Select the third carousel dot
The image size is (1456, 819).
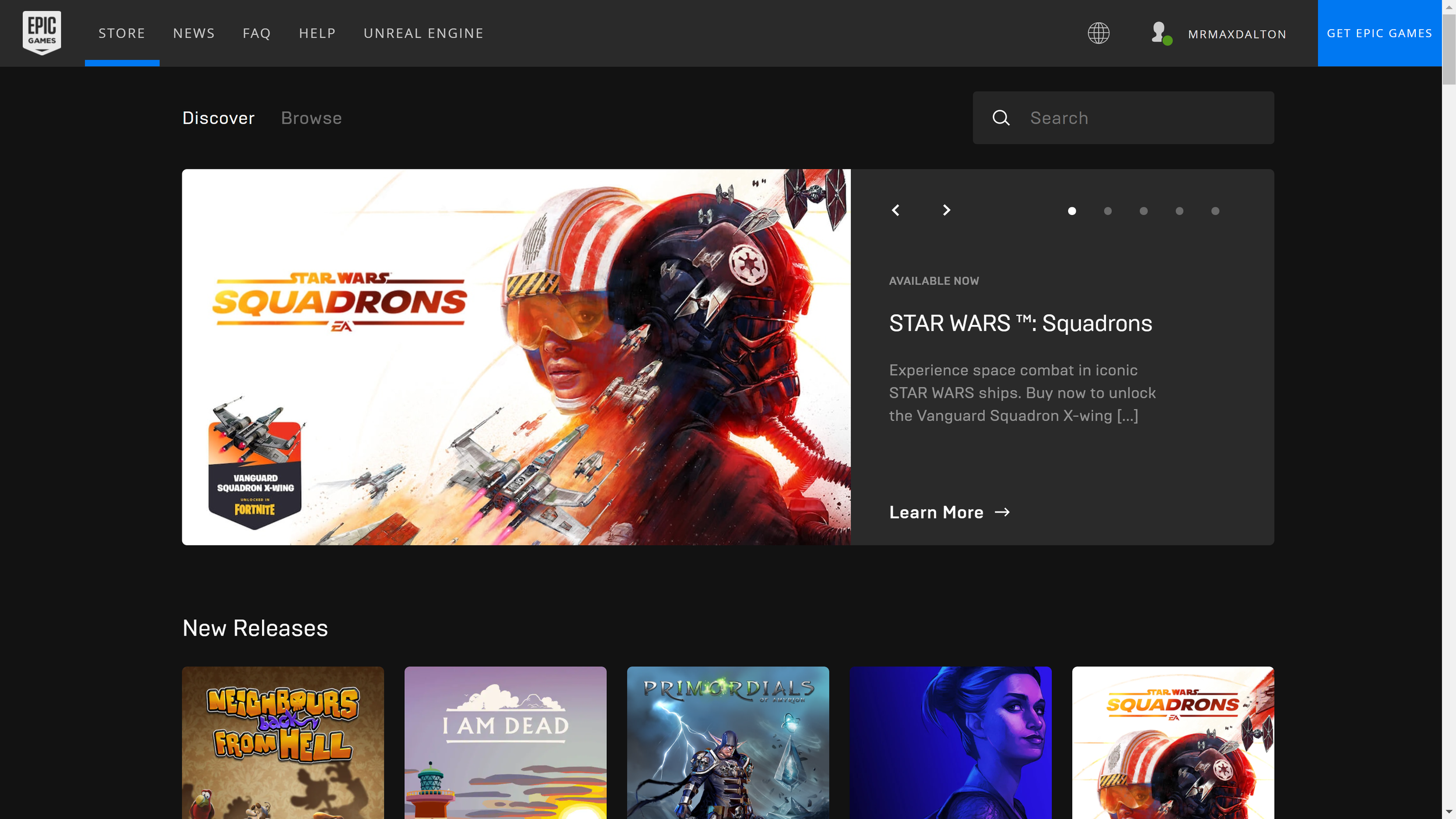pyautogui.click(x=1143, y=211)
